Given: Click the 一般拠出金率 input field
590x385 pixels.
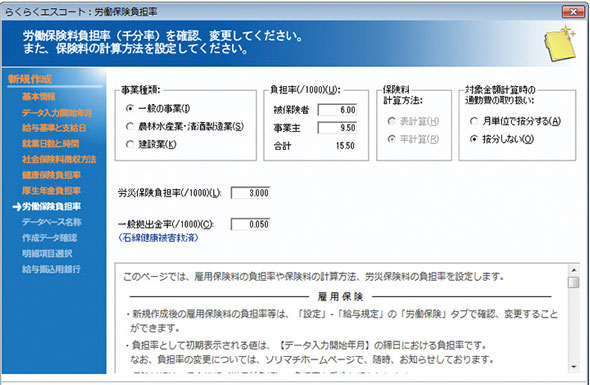Looking at the screenshot, I should pyautogui.click(x=251, y=224).
